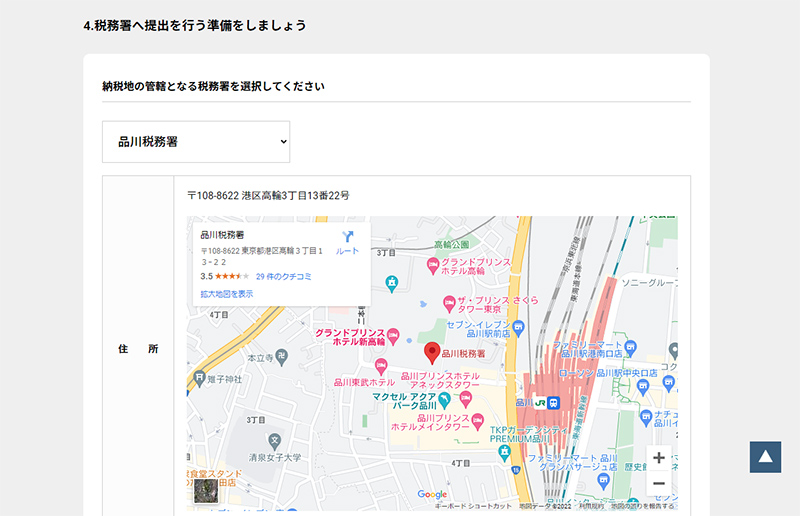The height and width of the screenshot is (516, 800).
Task: Zoom in the map with plus button
Action: pos(658,458)
